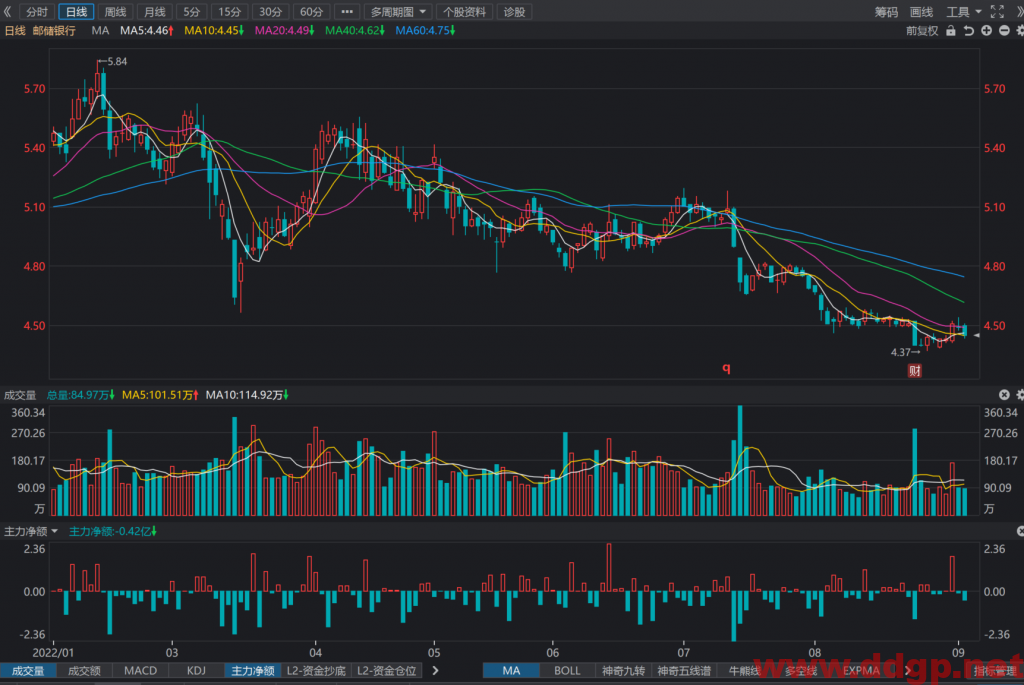Open the 前复权 price adjustment setting
1024x685 pixels.
point(921,31)
